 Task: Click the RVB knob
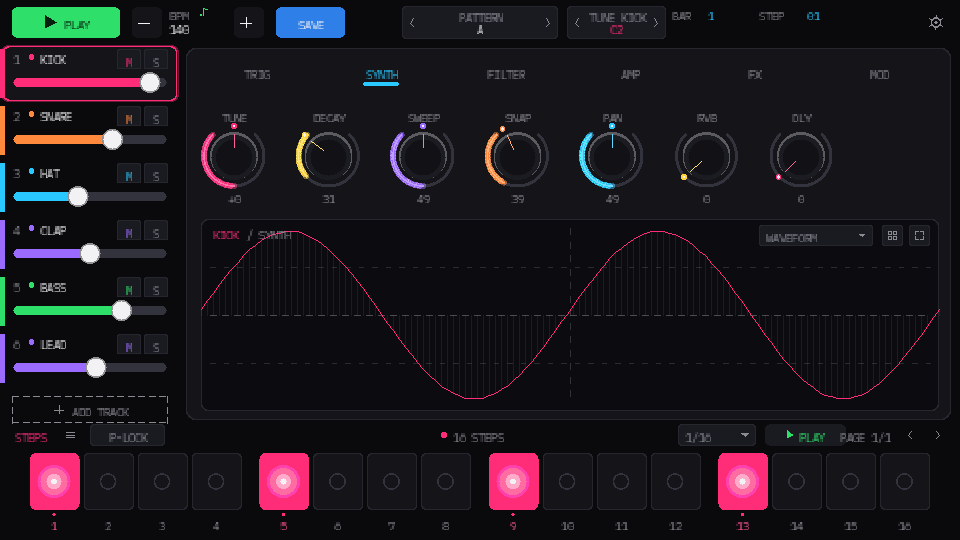click(706, 157)
